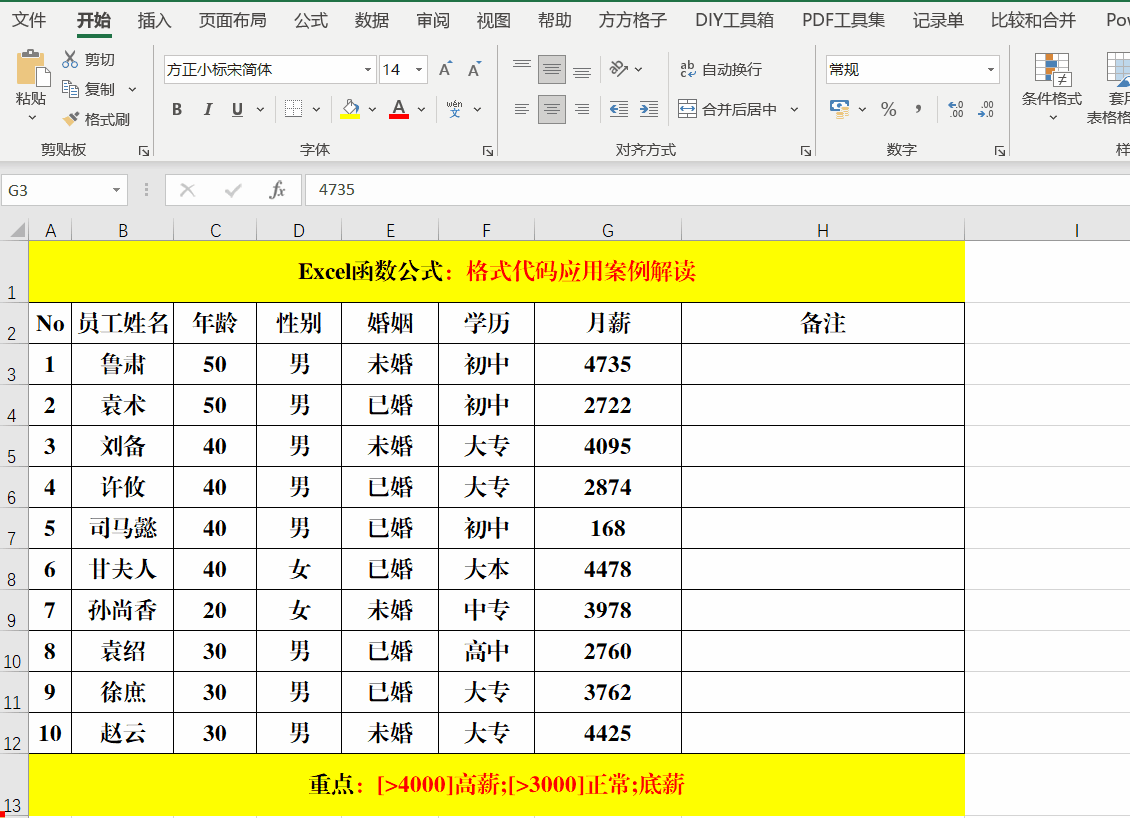Apply comma thousands separator style
Image resolution: width=1130 pixels, height=818 pixels.
(x=918, y=109)
